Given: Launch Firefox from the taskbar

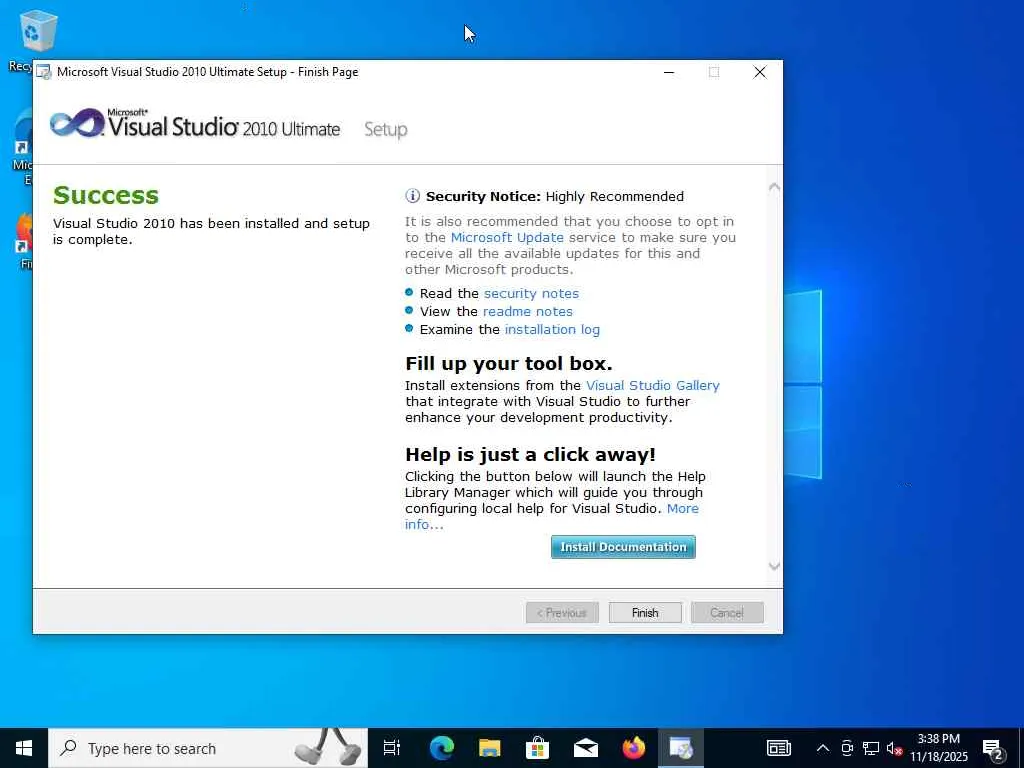Looking at the screenshot, I should tap(633, 748).
